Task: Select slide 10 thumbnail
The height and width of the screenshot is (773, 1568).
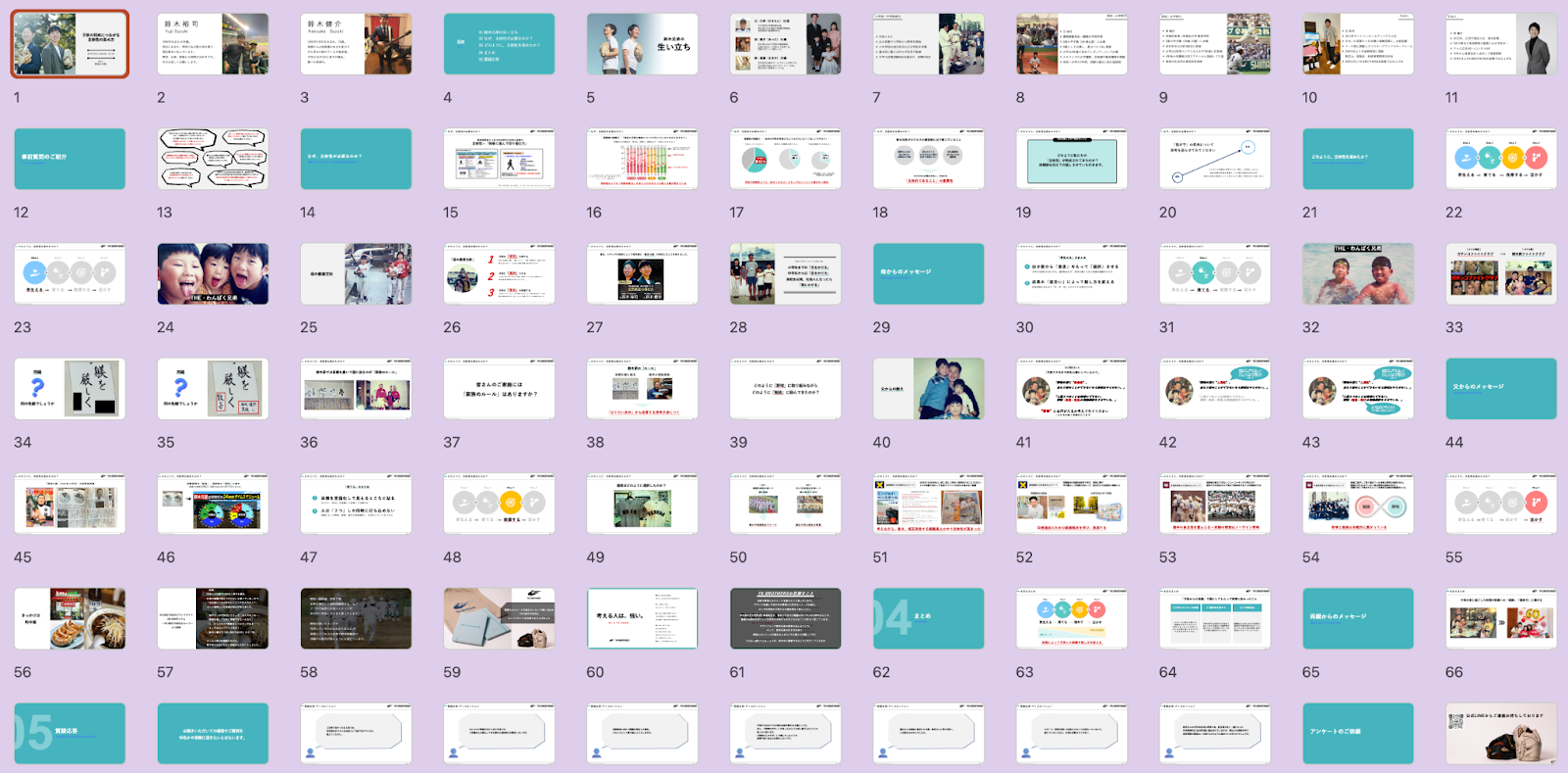Action: 1357,44
